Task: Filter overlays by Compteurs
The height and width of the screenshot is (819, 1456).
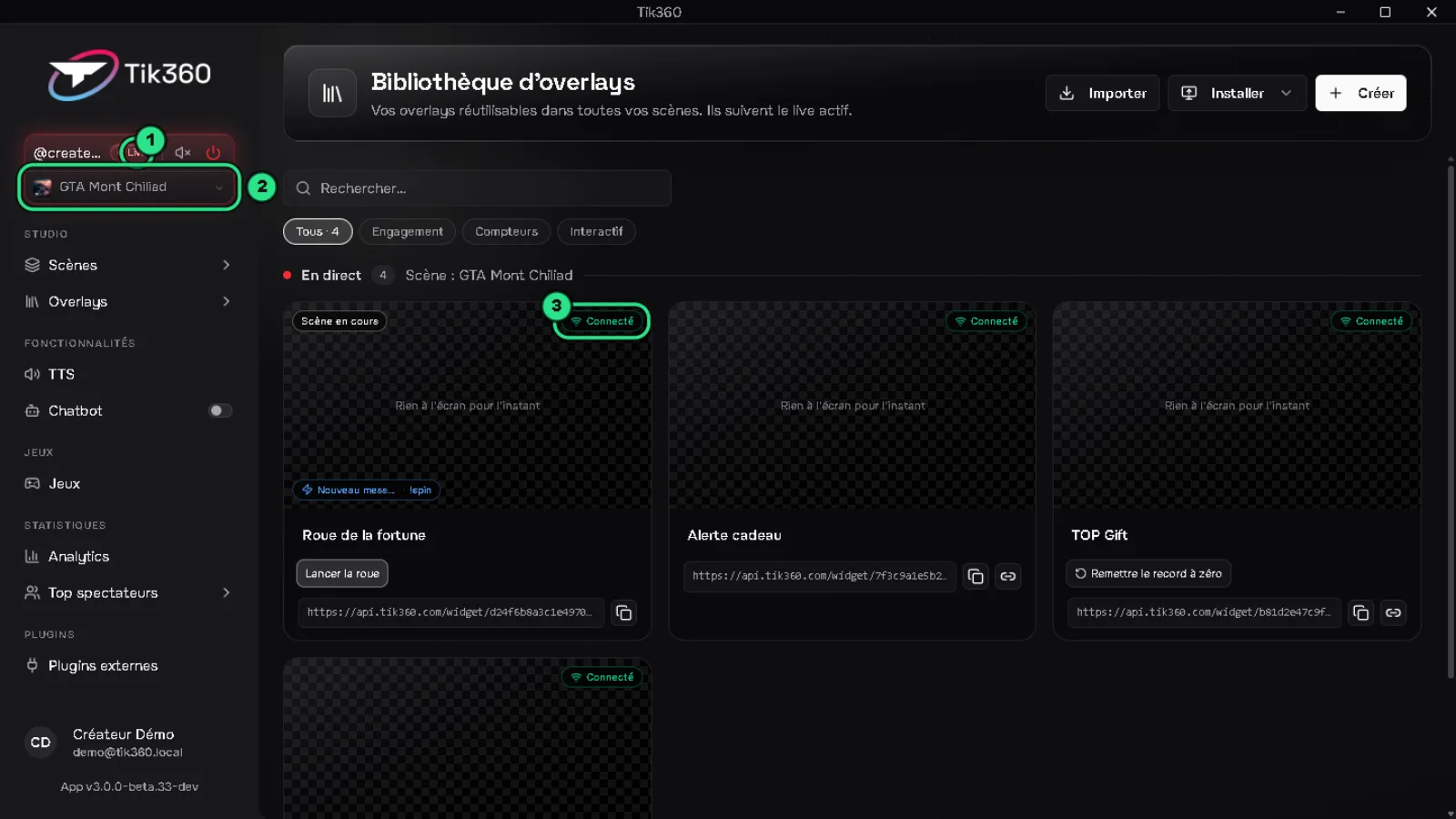Action: point(506,232)
